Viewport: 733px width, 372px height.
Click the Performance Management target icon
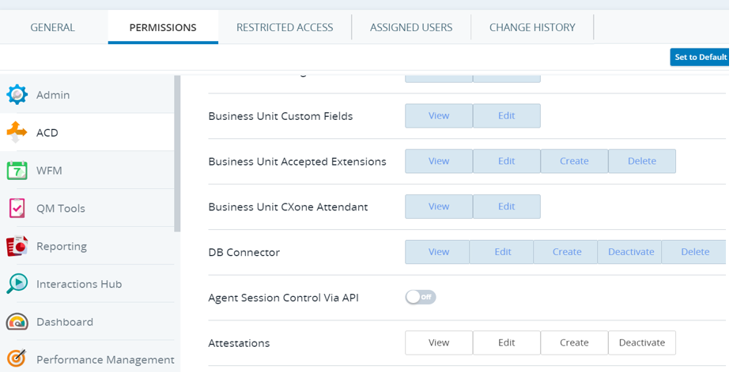click(17, 359)
